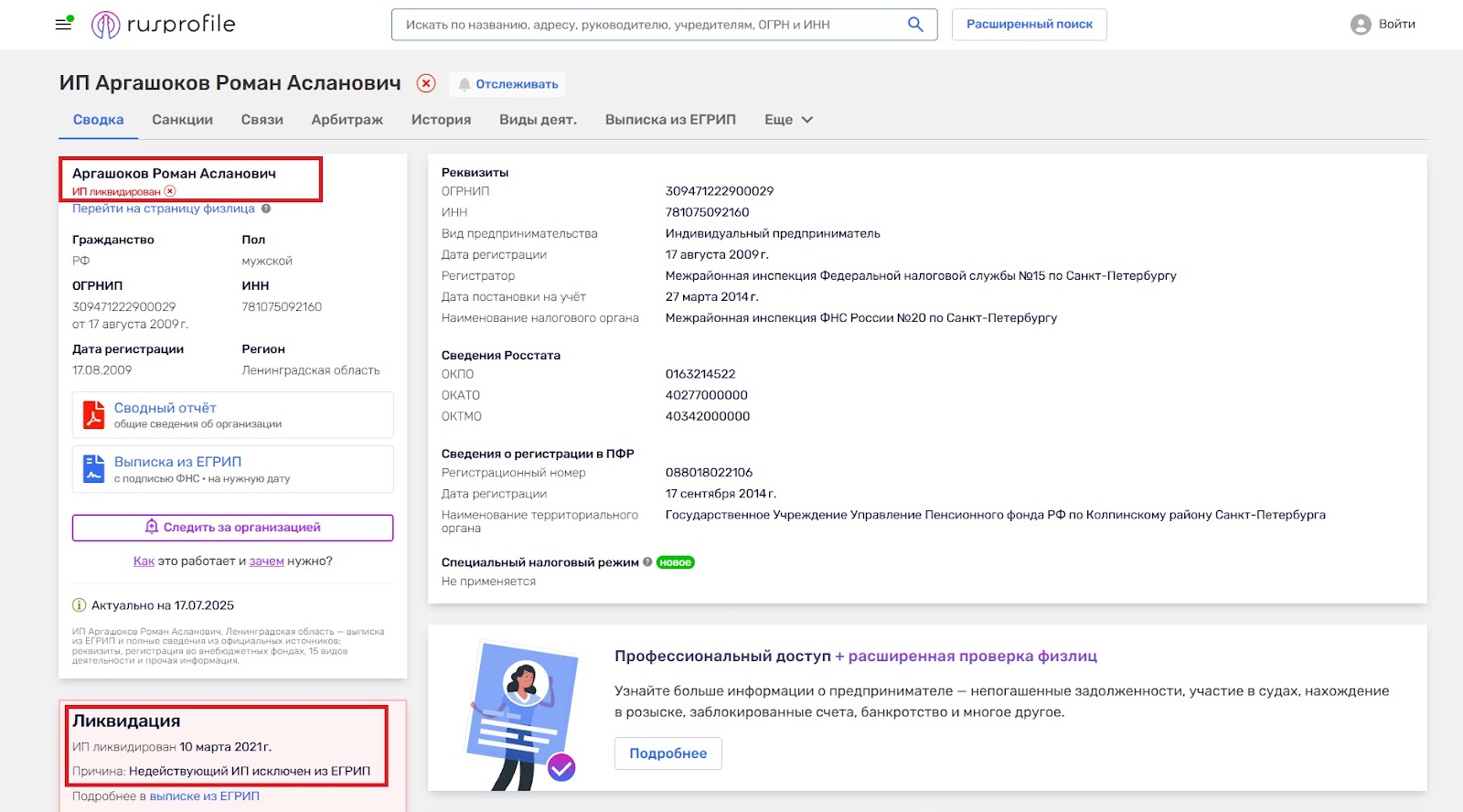
Task: Select the Виды деят. tab
Action: pyautogui.click(x=538, y=120)
